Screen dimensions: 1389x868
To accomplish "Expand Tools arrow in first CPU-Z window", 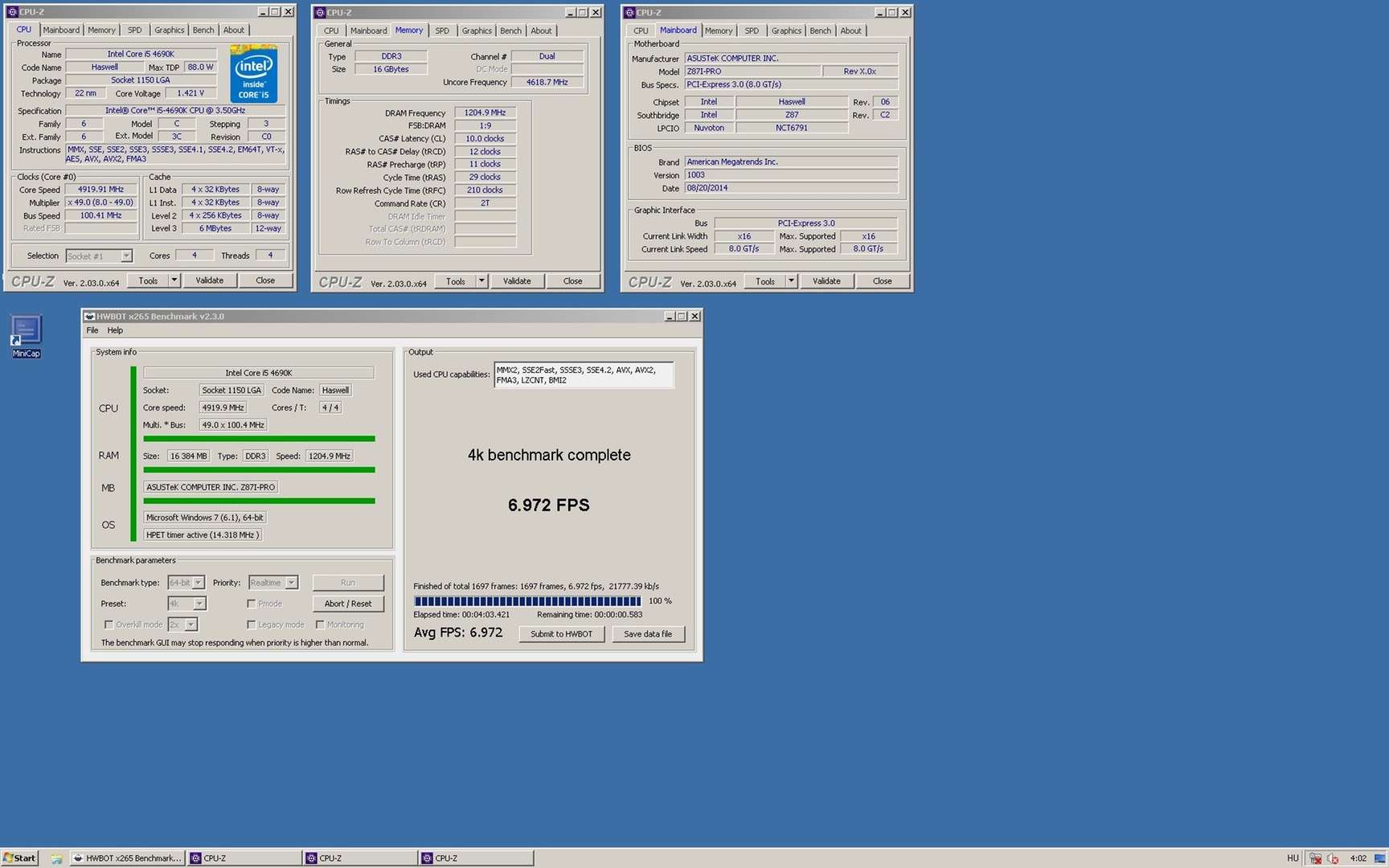I will tap(174, 280).
